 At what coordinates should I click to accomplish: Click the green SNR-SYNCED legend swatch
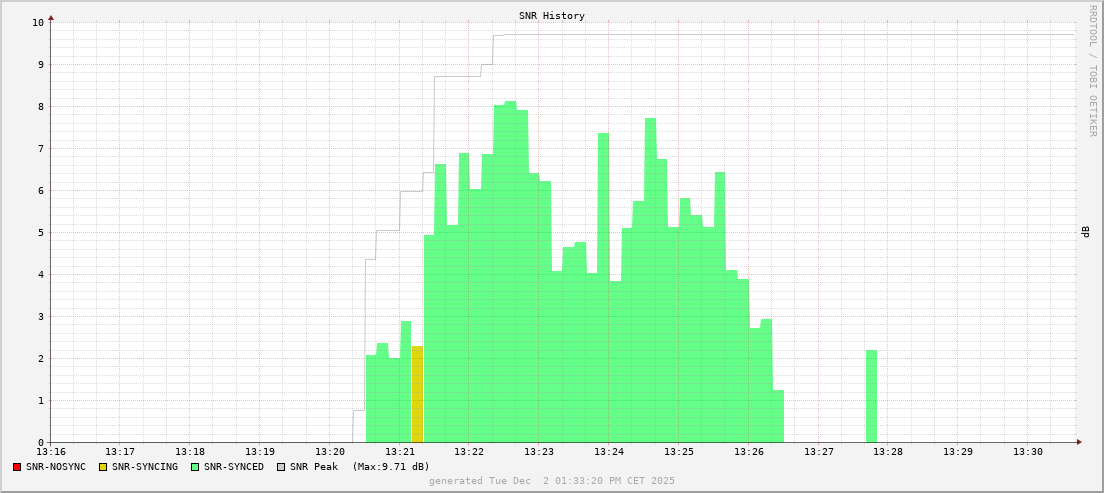(195, 467)
